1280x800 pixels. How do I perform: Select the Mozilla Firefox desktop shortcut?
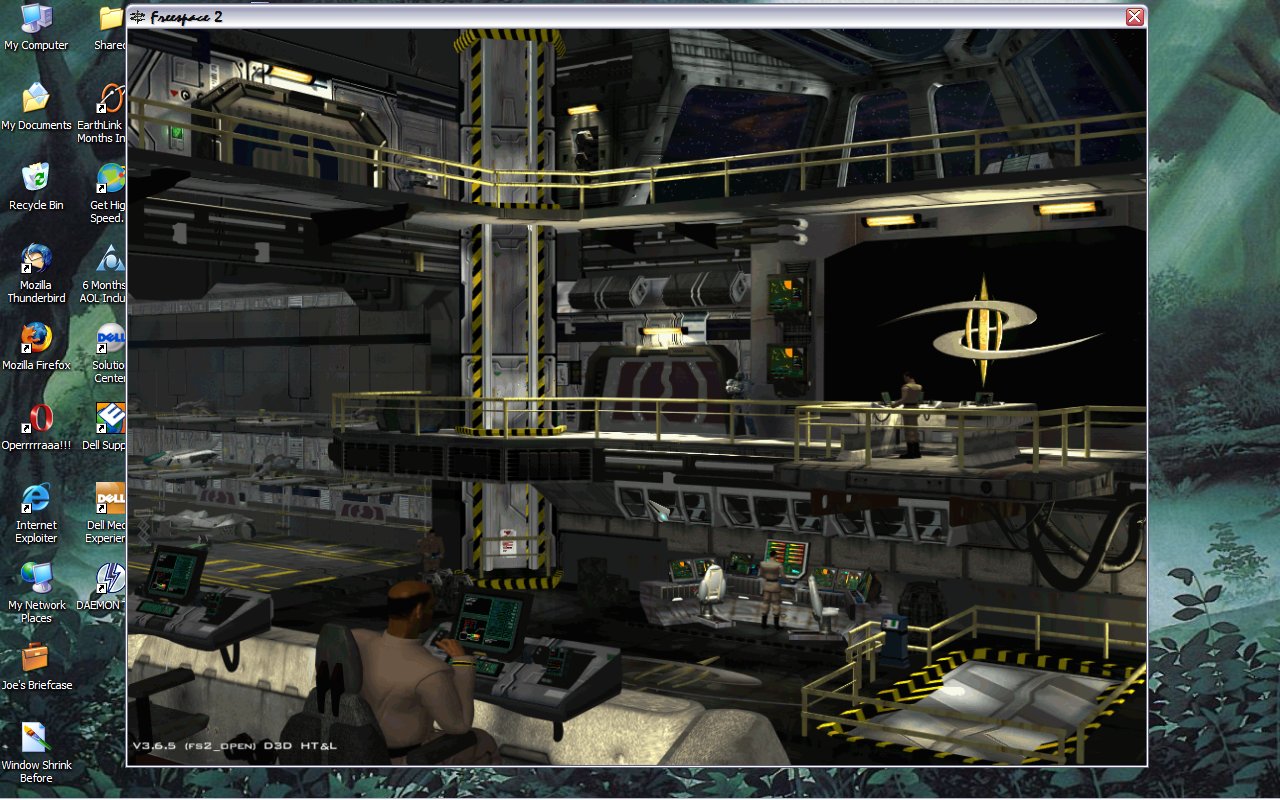pyautogui.click(x=36, y=347)
